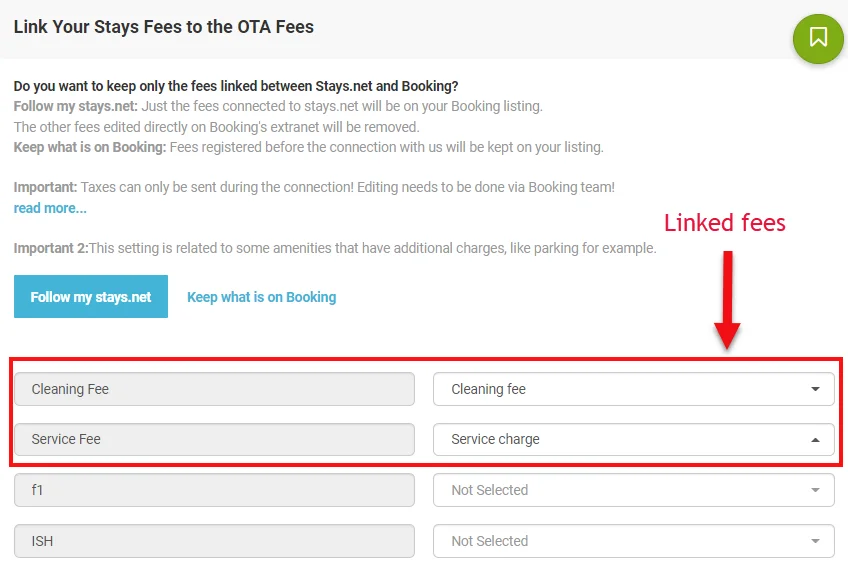Click the ISH fee field
The height and width of the screenshot is (586, 848).
[214, 541]
